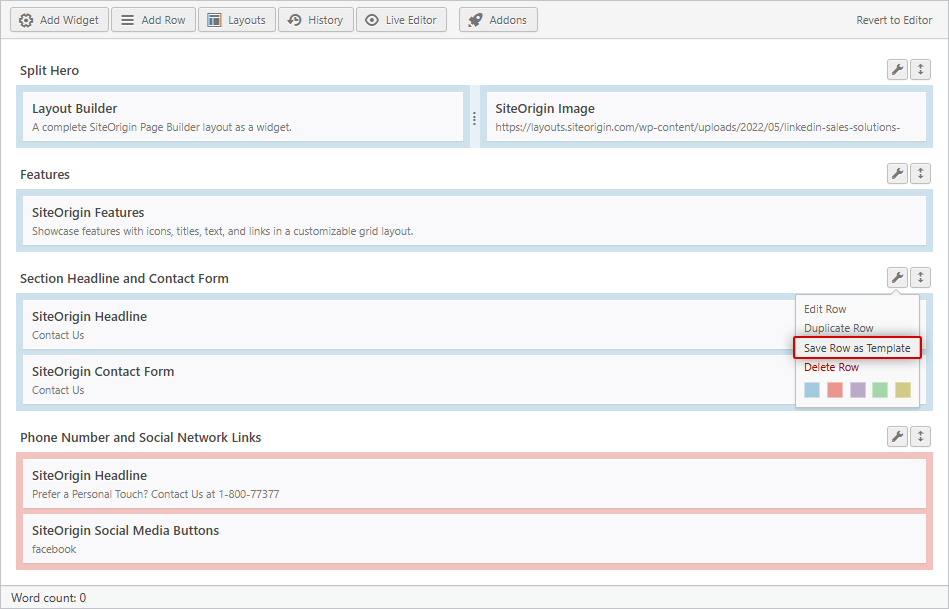The image size is (949, 609).
Task: Click the linkedin-sales-solutions image URL text
Action: [697, 127]
